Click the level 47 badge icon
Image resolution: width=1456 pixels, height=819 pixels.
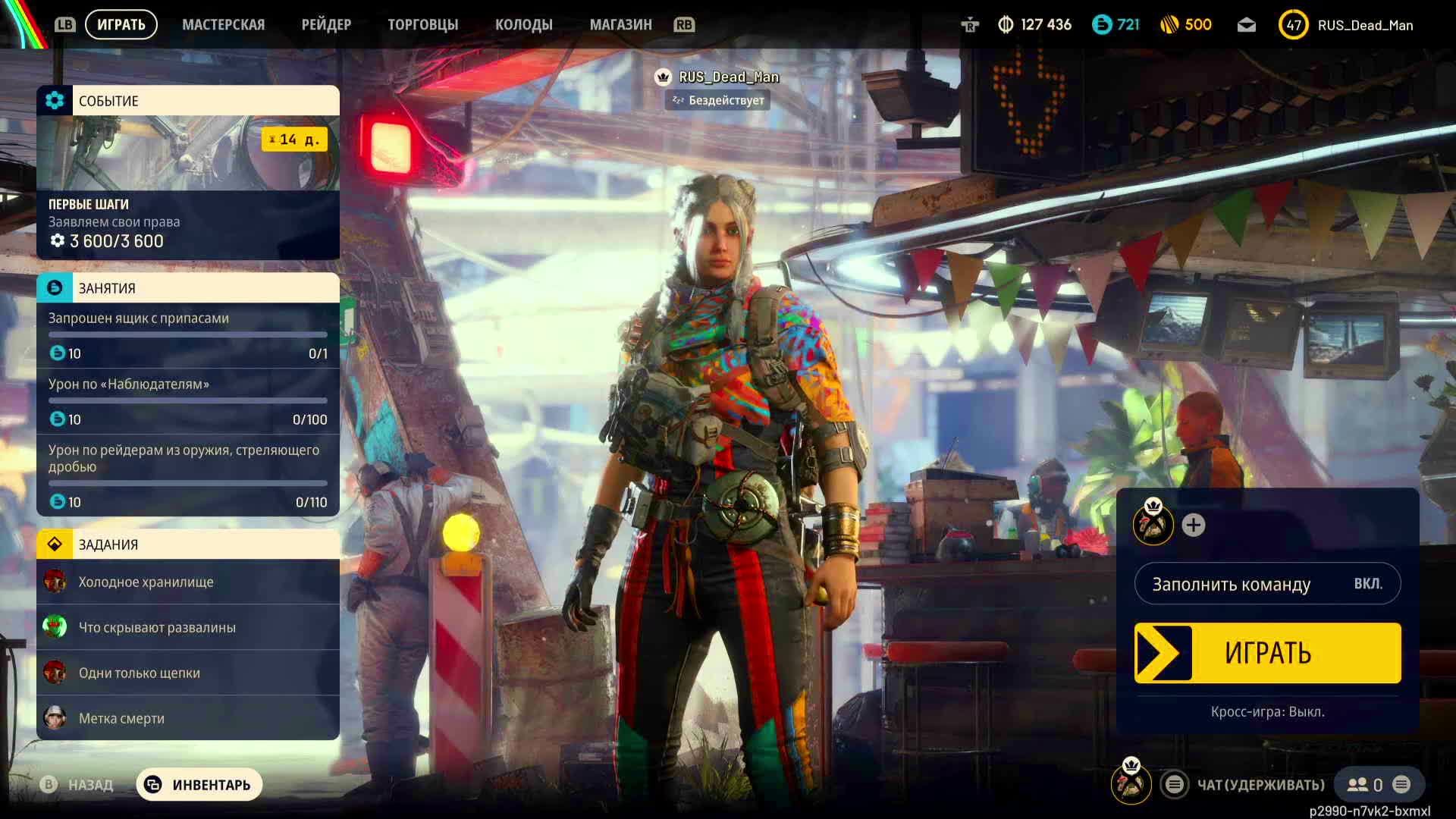coord(1293,25)
